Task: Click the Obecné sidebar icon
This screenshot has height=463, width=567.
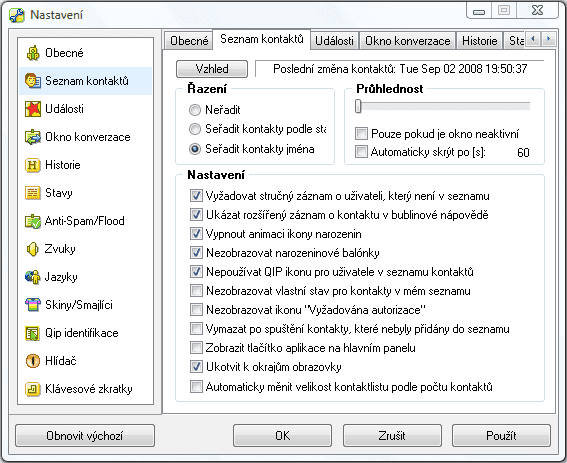Action: coord(33,53)
